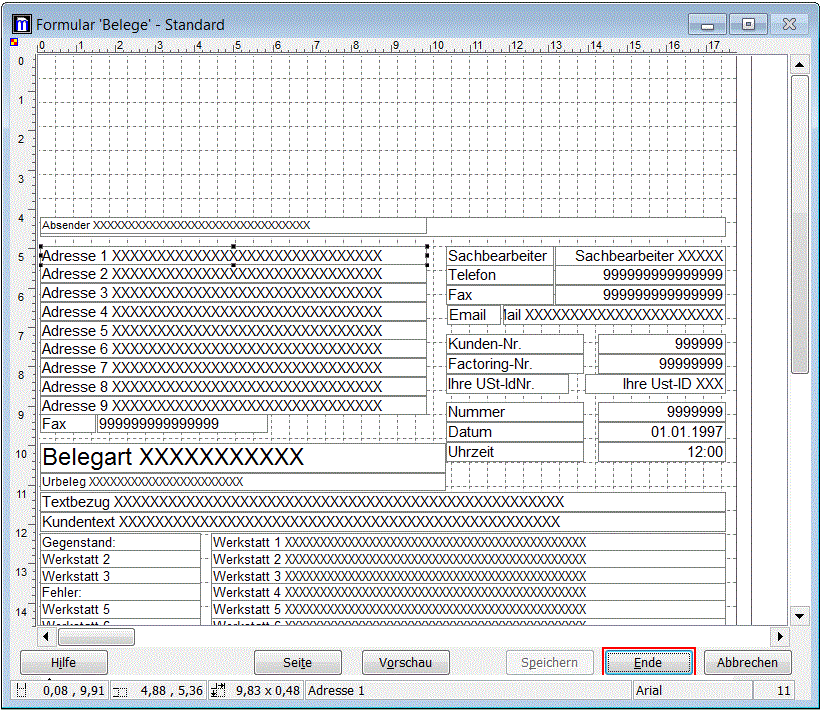Select the Werkstatt 4 XXXX field
Viewport: 821px width, 711px height.
(x=469, y=593)
